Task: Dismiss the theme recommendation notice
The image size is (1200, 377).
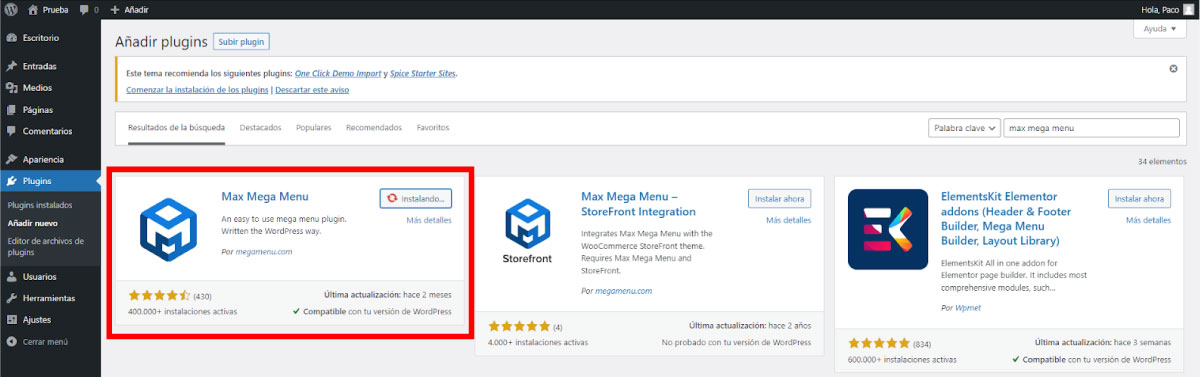Action: coord(1173,69)
